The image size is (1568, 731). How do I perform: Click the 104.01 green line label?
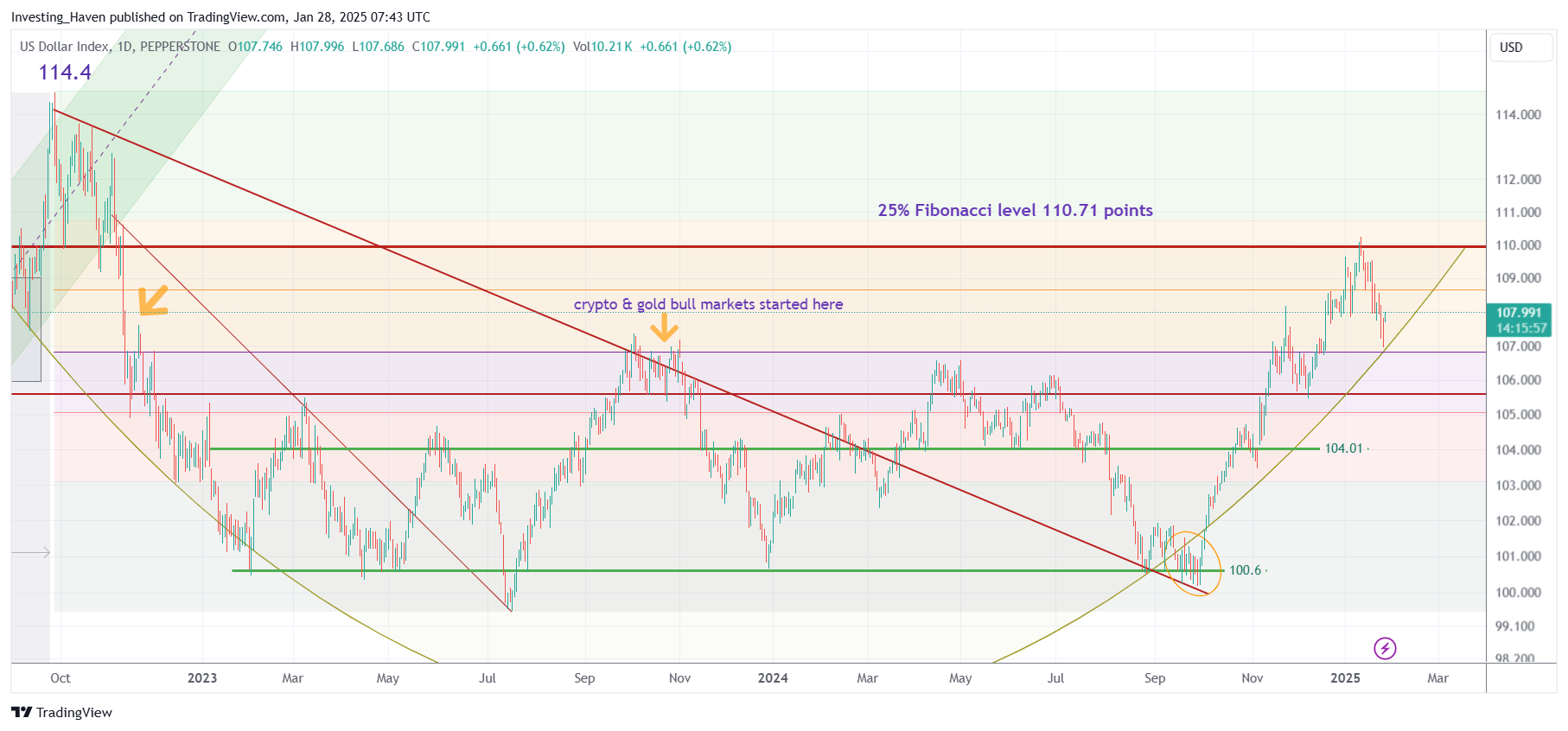(1343, 448)
